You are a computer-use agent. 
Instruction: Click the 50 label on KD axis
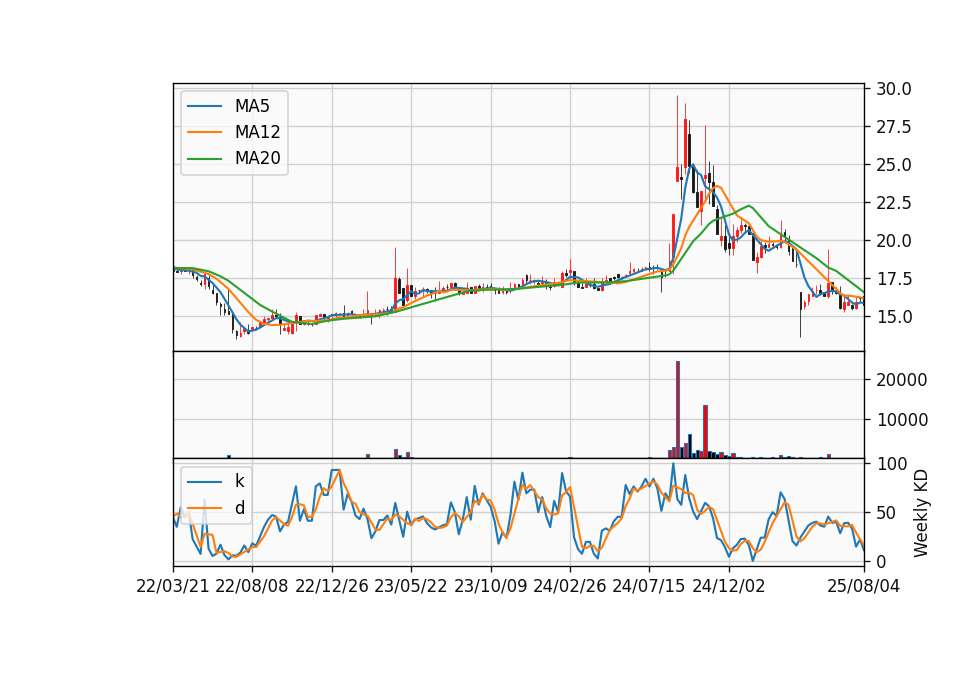[x=887, y=513]
